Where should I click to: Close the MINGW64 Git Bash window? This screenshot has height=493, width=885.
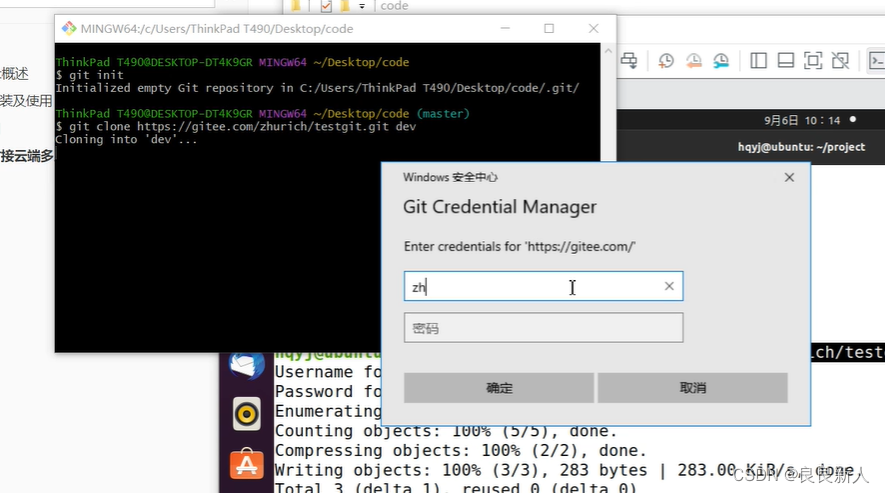click(x=593, y=28)
